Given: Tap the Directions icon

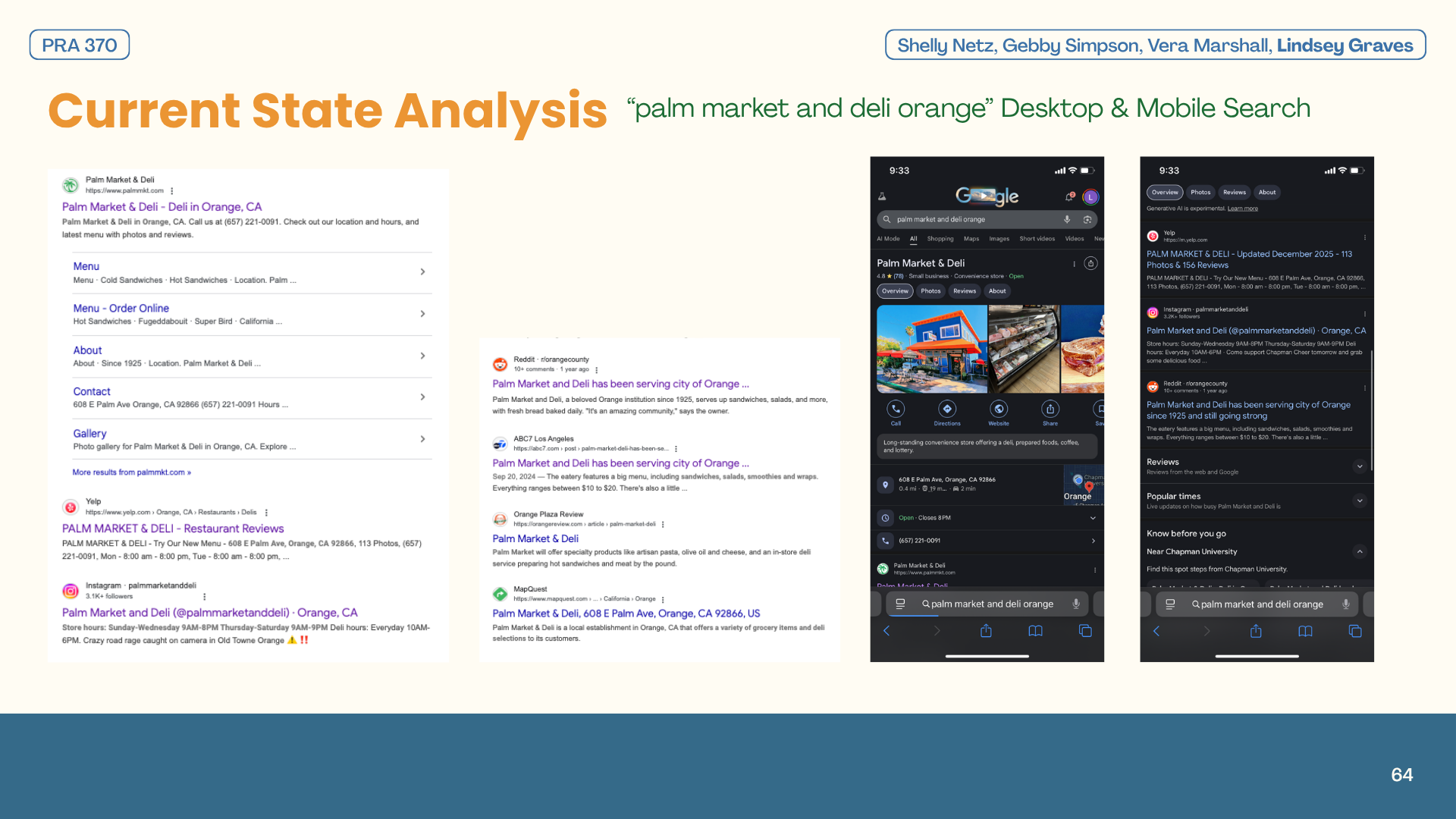Looking at the screenshot, I should (947, 409).
